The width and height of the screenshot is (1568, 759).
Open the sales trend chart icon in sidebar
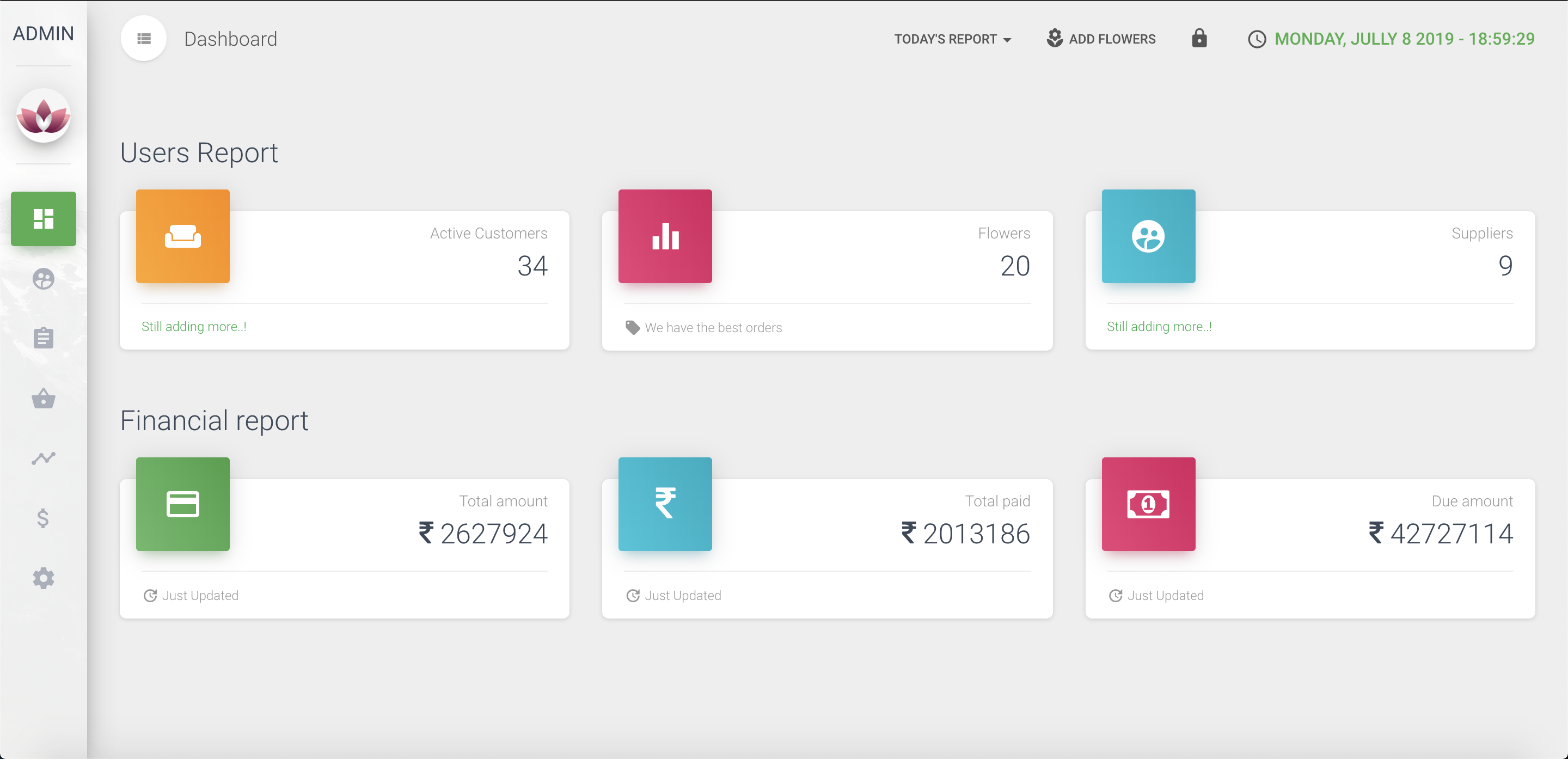point(43,458)
